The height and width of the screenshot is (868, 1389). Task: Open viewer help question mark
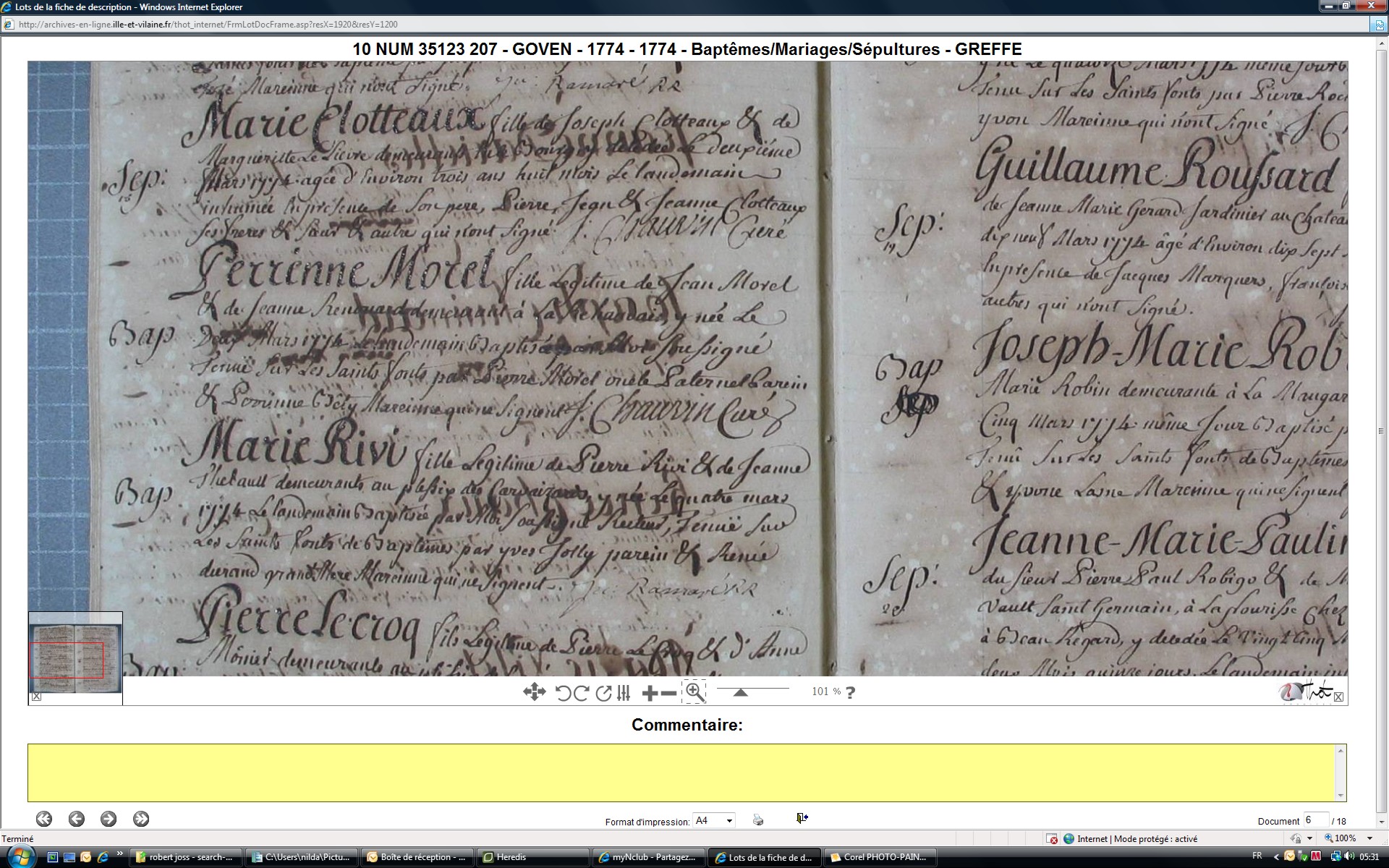click(x=850, y=693)
